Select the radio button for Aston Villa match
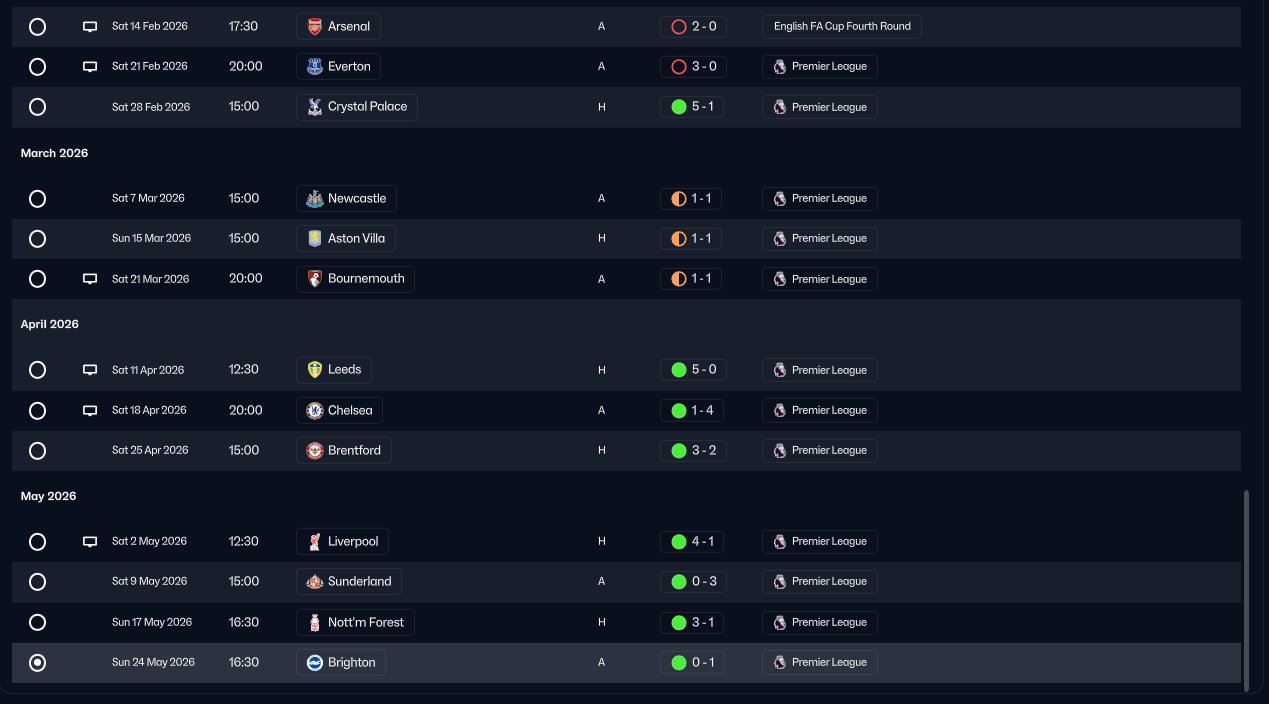This screenshot has width=1269, height=704. pyautogui.click(x=38, y=239)
